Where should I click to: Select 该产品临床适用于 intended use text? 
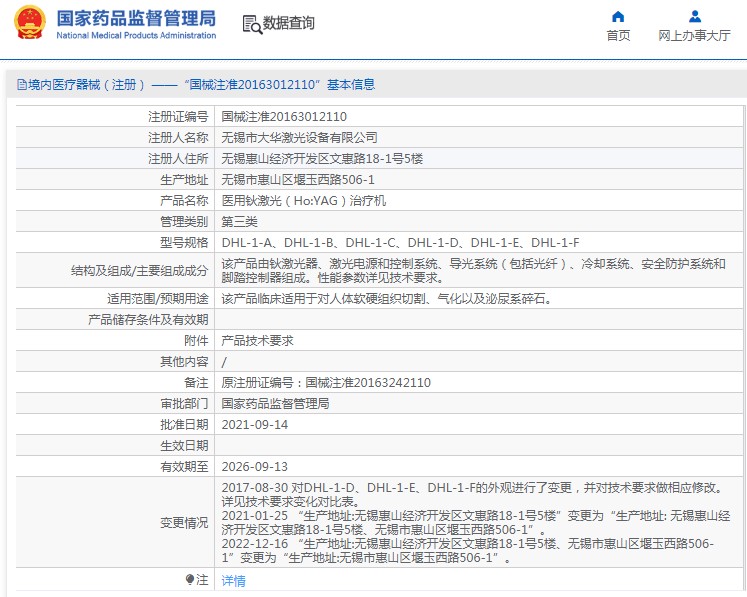coord(387,299)
